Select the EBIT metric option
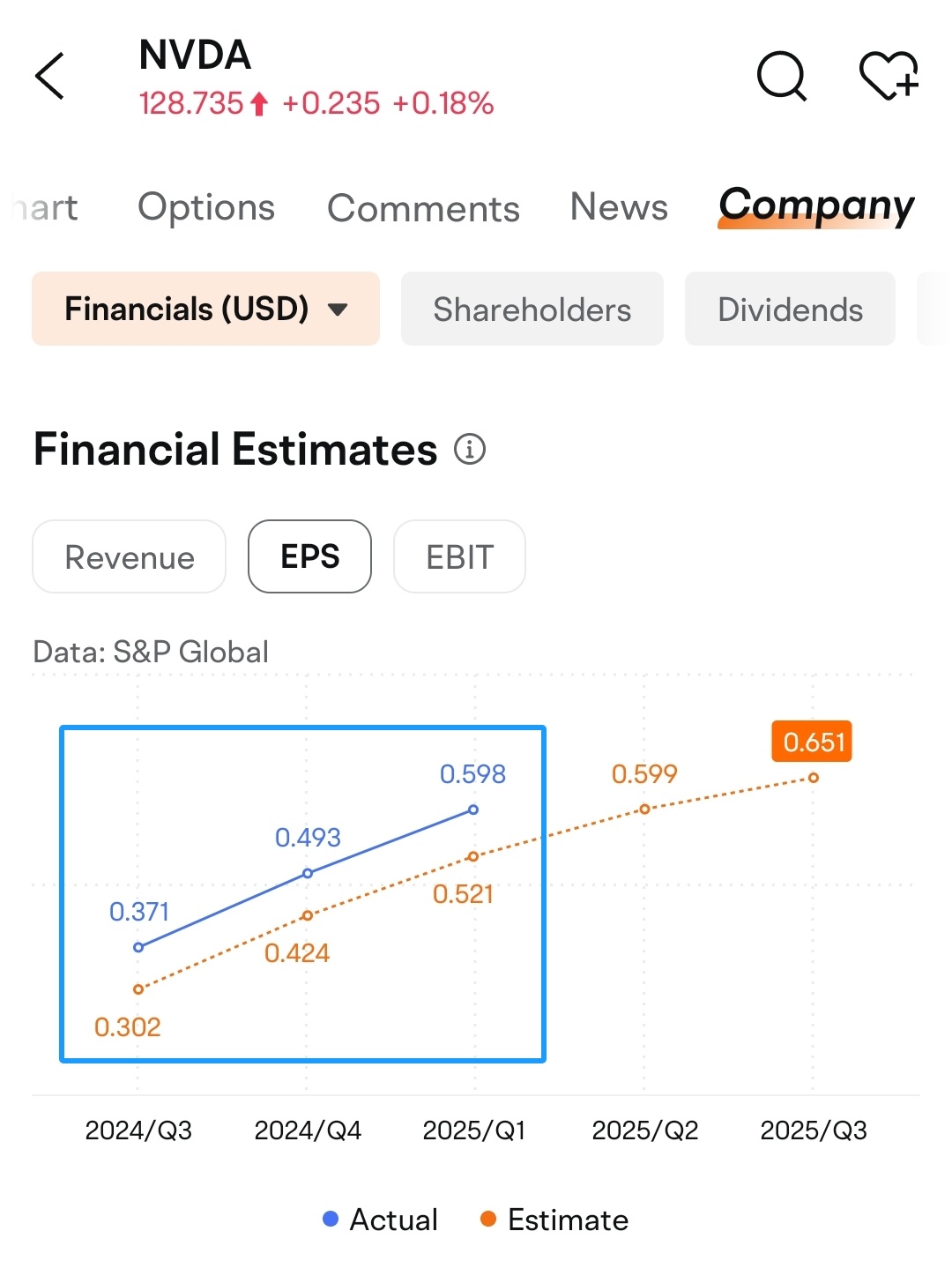The height and width of the screenshot is (1261, 952). click(459, 556)
